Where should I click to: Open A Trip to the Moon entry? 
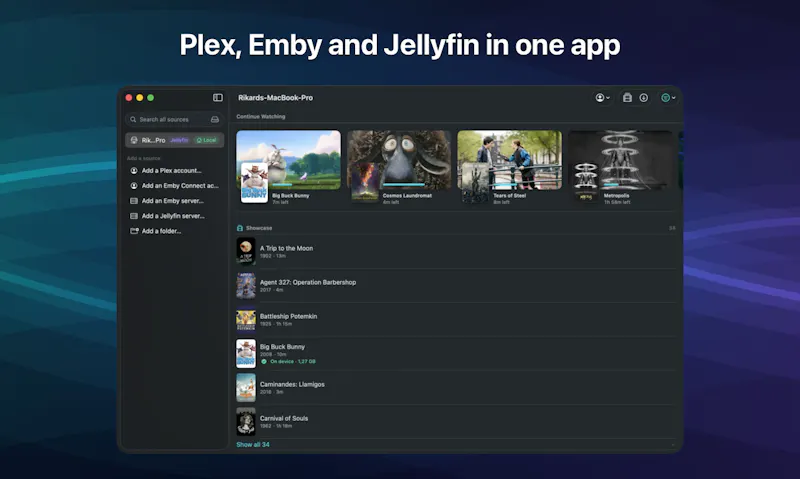pos(456,251)
